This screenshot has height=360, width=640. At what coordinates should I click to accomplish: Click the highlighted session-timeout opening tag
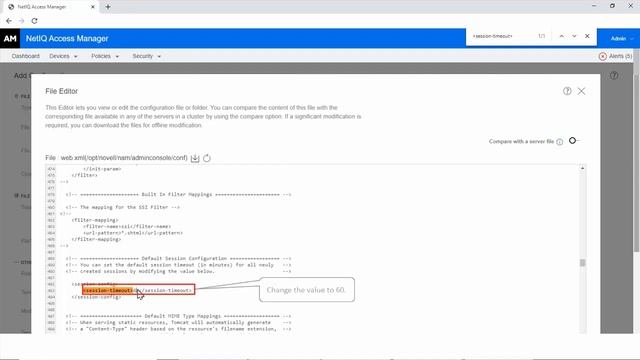(108, 290)
